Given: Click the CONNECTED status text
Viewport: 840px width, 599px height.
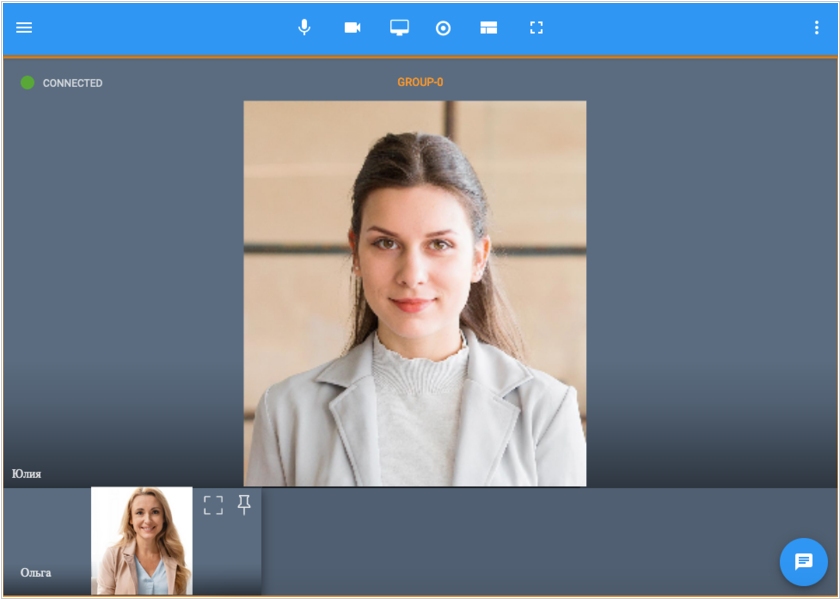Looking at the screenshot, I should pos(72,83).
